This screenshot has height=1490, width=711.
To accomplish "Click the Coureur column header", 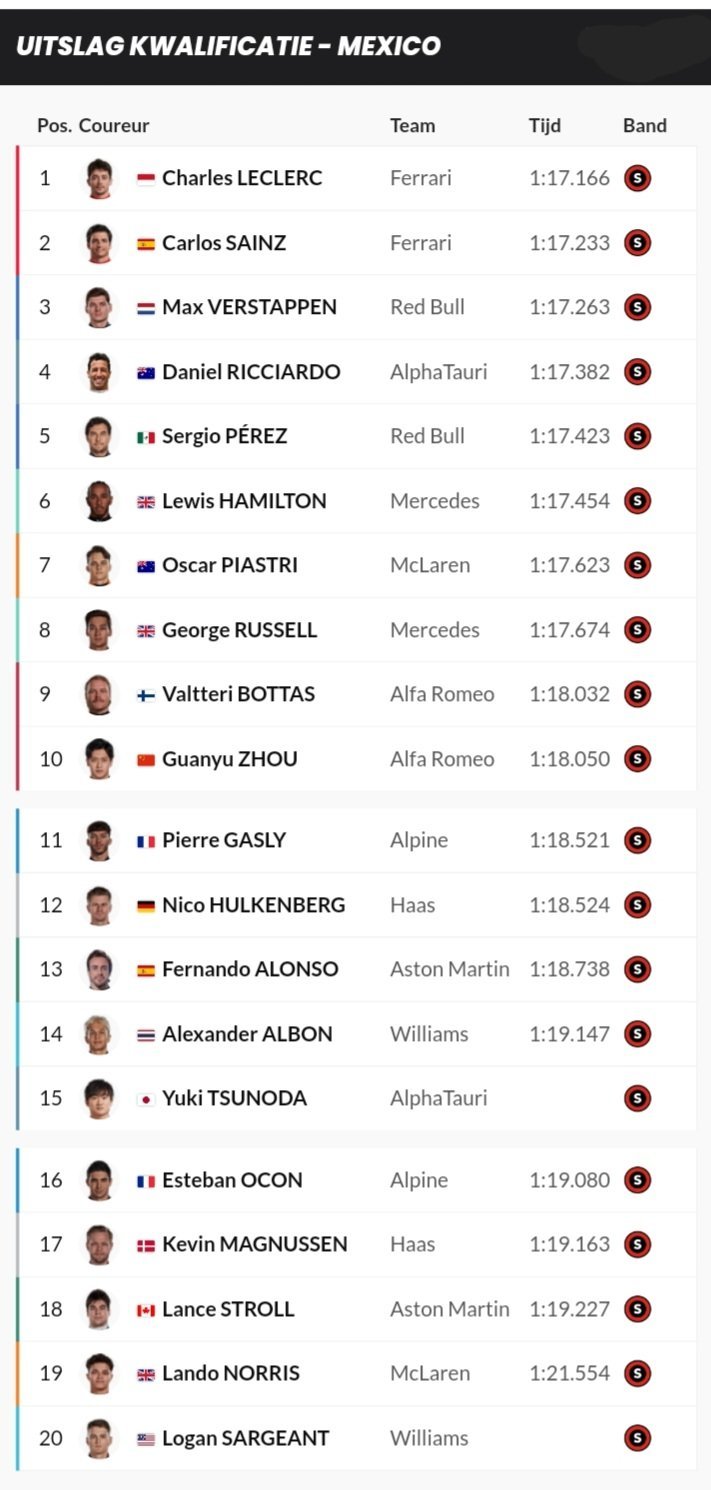I will point(114,125).
